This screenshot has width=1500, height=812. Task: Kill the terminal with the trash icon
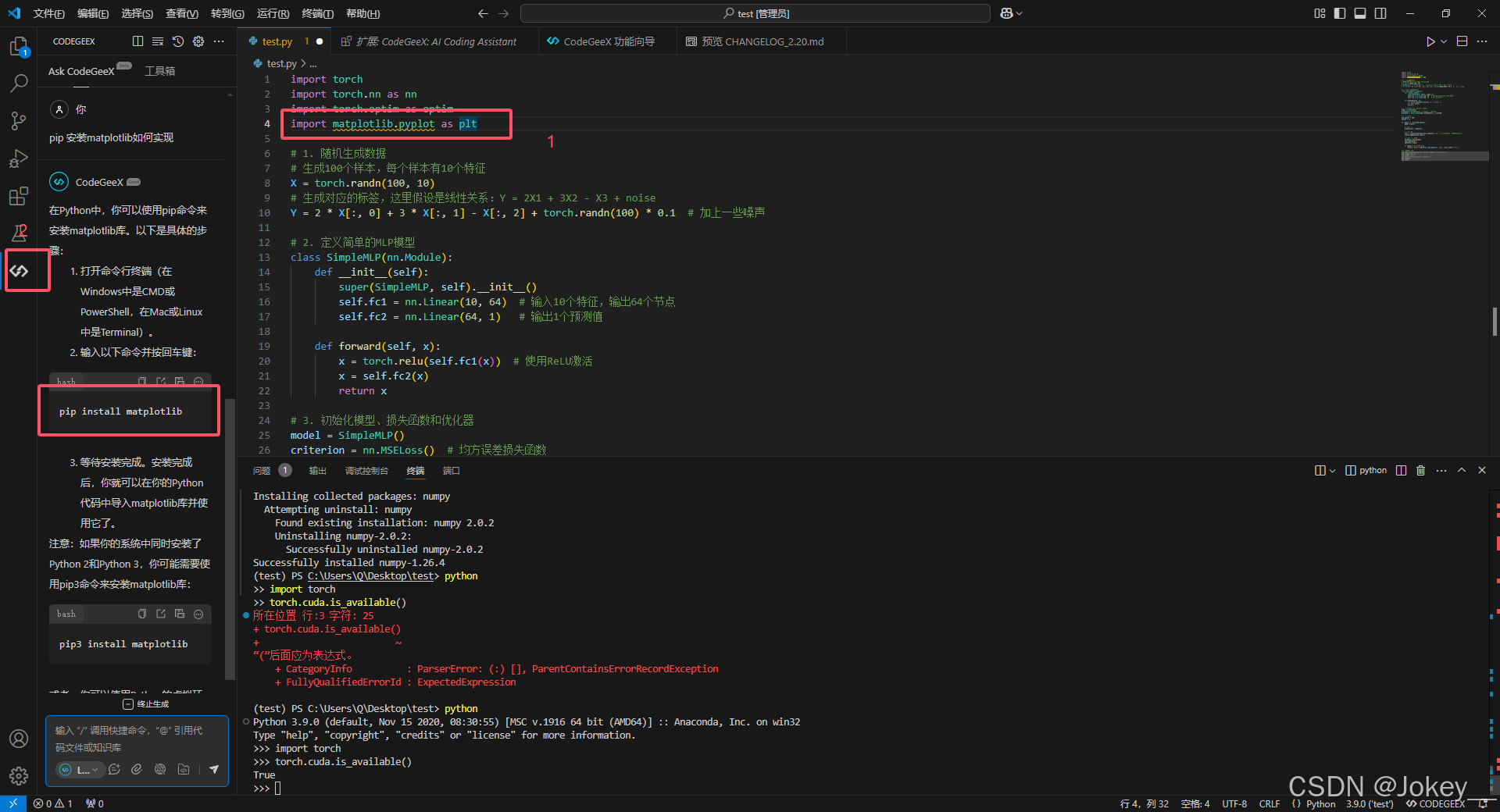coord(1421,470)
